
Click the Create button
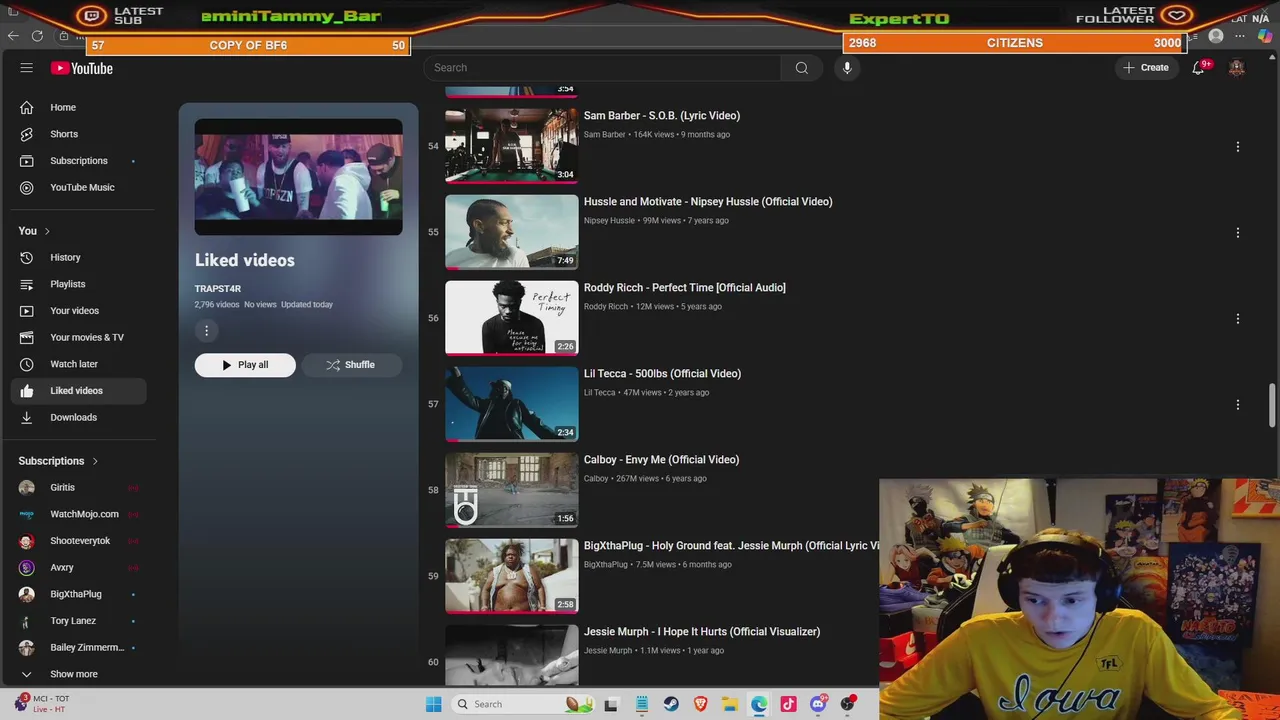[x=1146, y=68]
